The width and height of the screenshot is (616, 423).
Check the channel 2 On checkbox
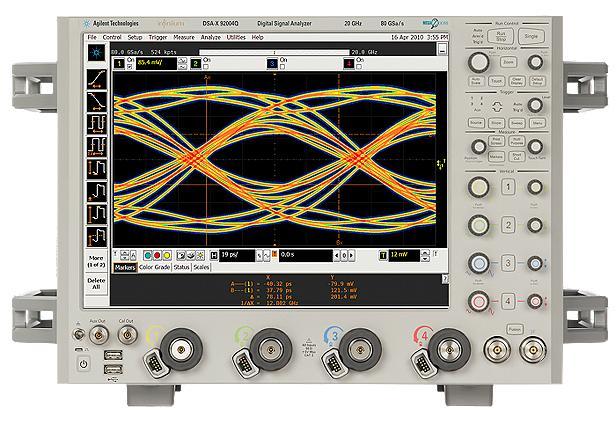(x=206, y=67)
